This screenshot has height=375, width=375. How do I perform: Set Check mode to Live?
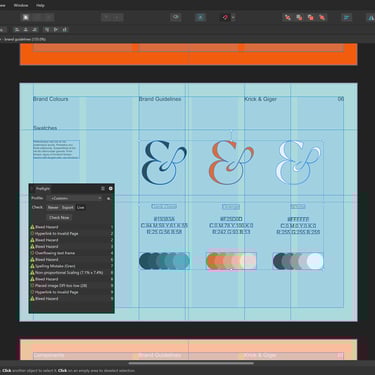click(x=81, y=207)
